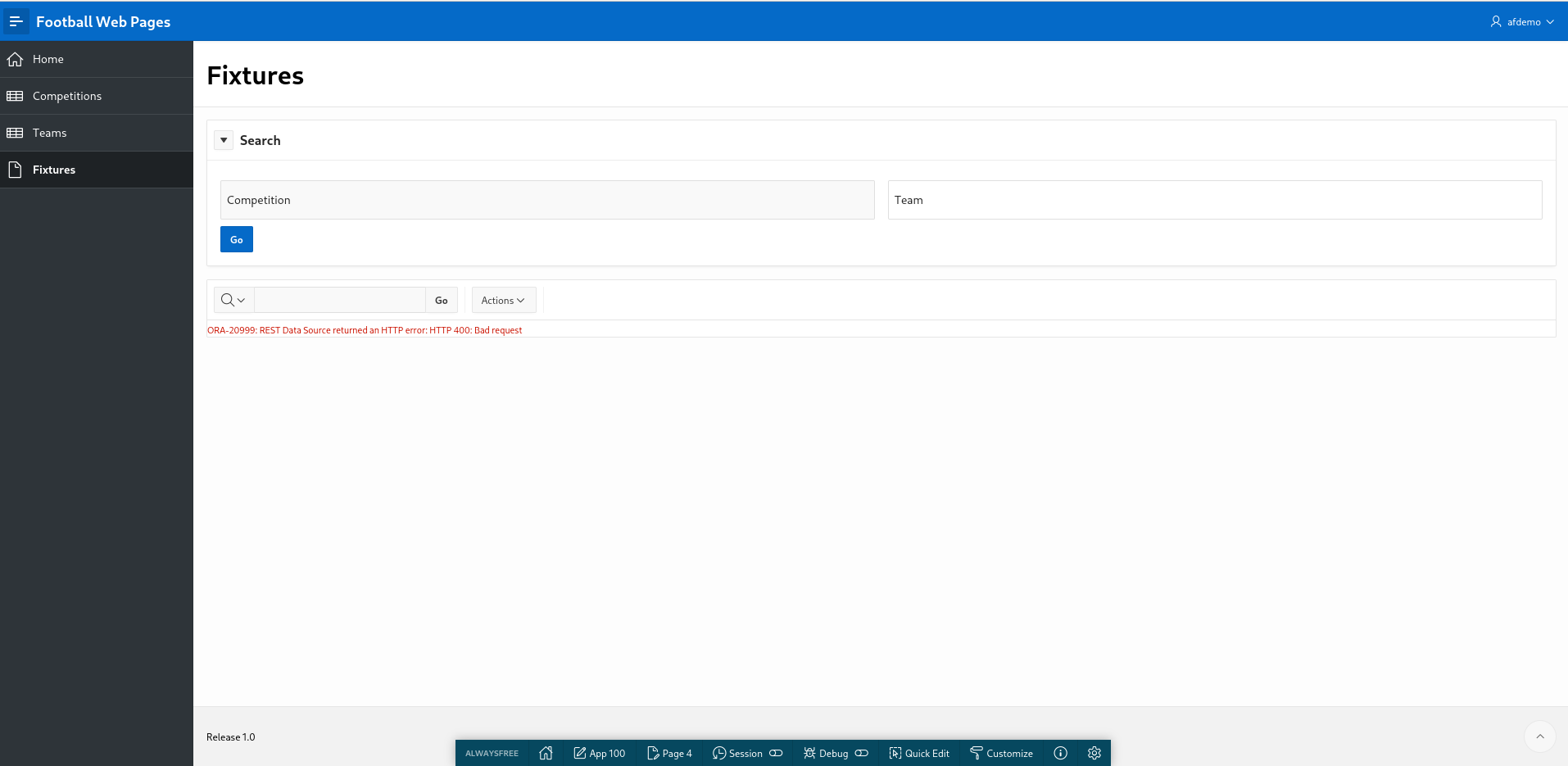Select Fixtures in the navigation menu

coord(54,170)
